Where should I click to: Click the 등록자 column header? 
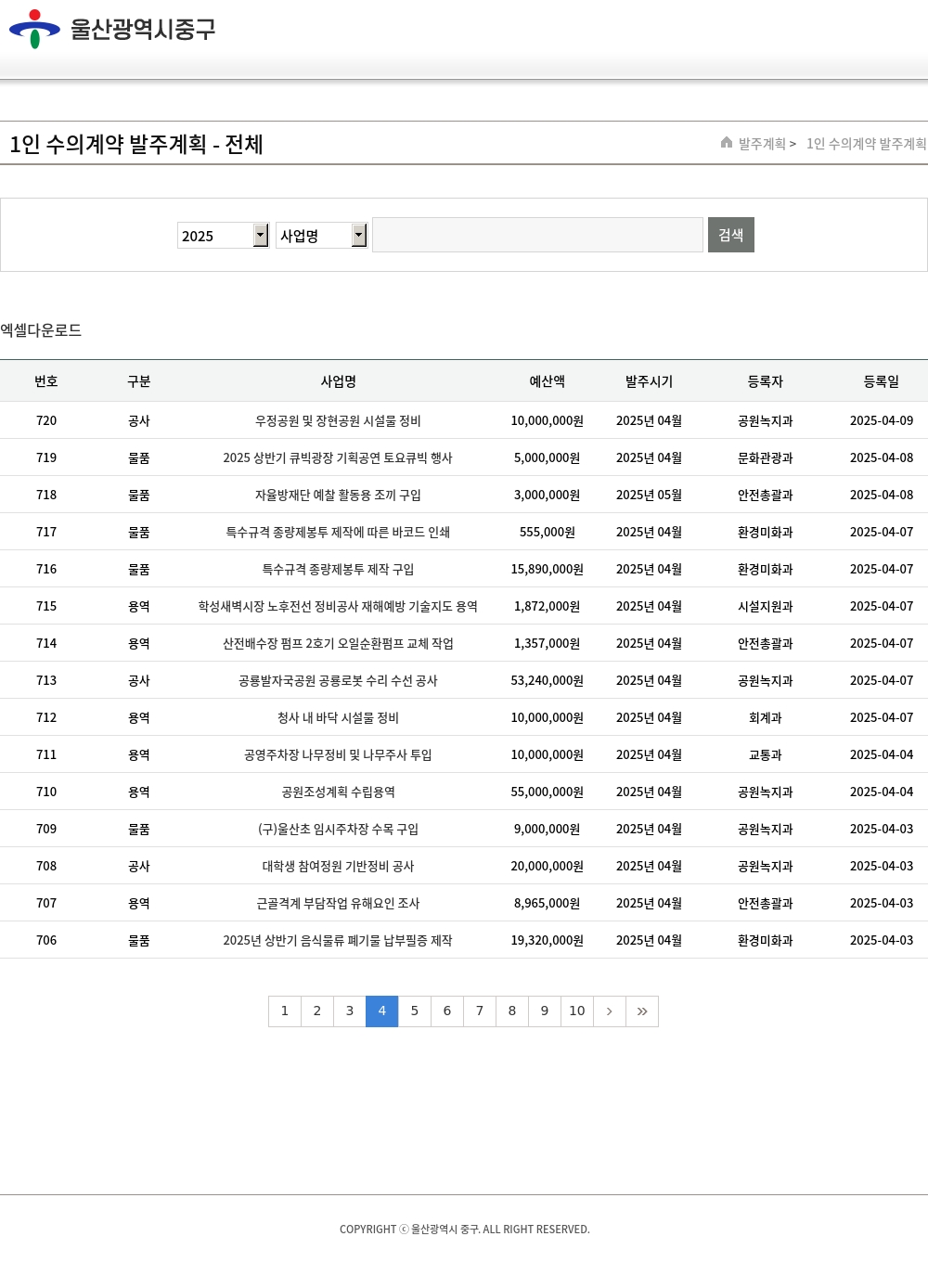point(766,381)
